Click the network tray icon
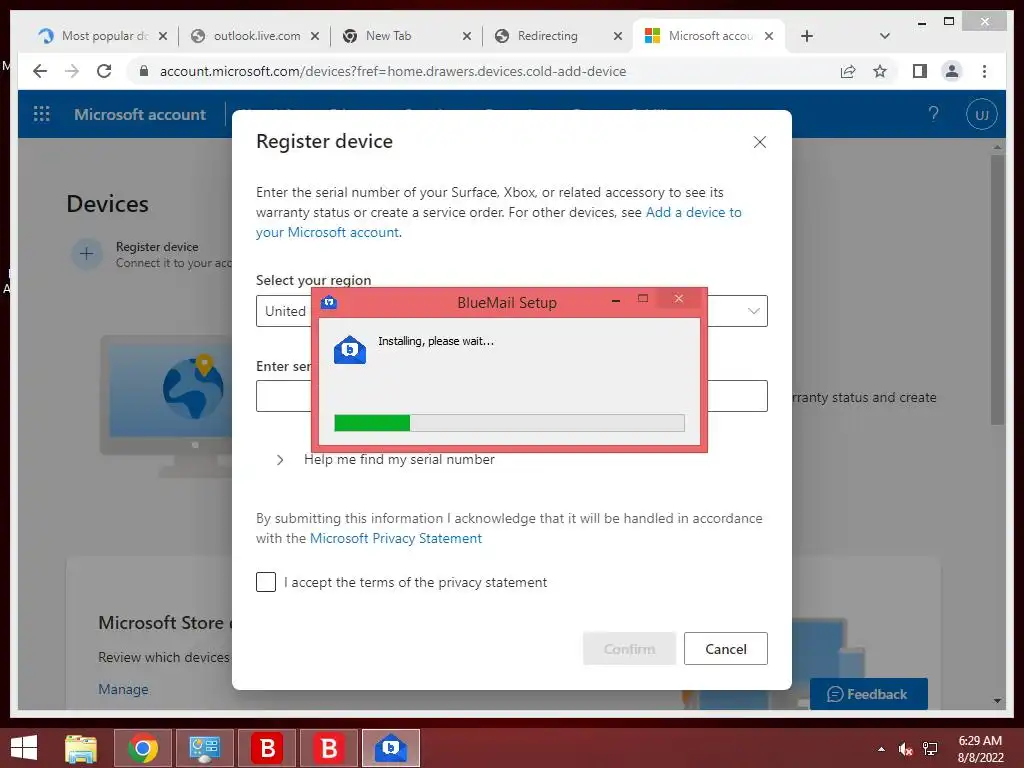Viewport: 1024px width, 768px height. coord(930,749)
